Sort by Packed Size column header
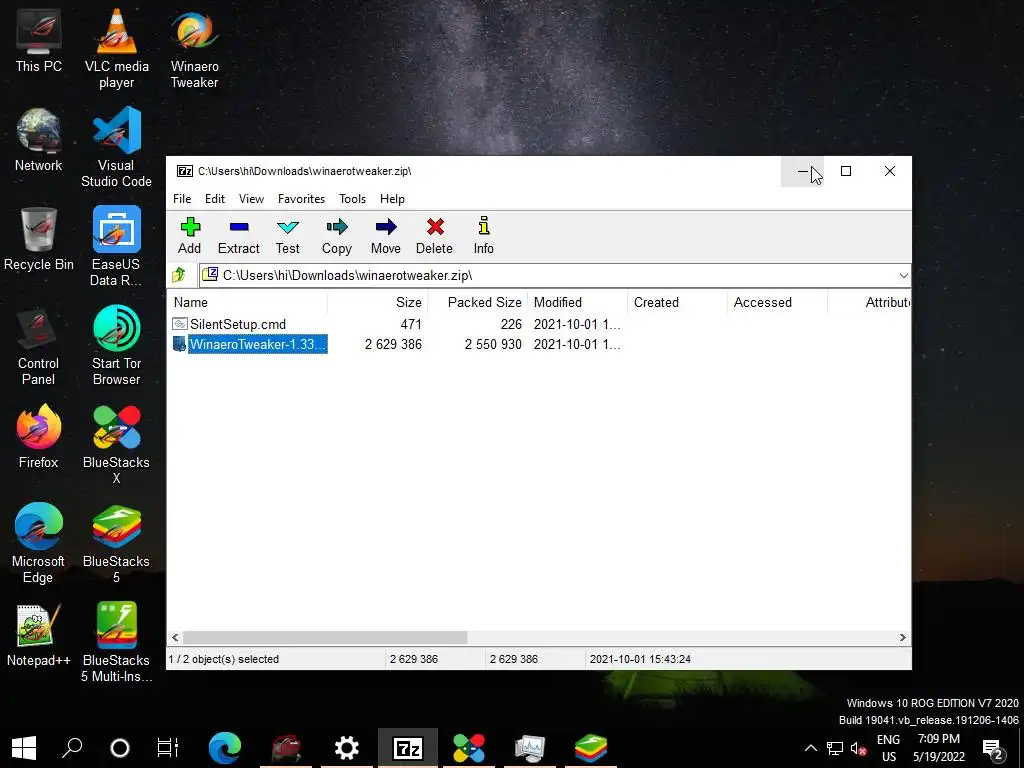This screenshot has height=768, width=1024. pyautogui.click(x=477, y=302)
